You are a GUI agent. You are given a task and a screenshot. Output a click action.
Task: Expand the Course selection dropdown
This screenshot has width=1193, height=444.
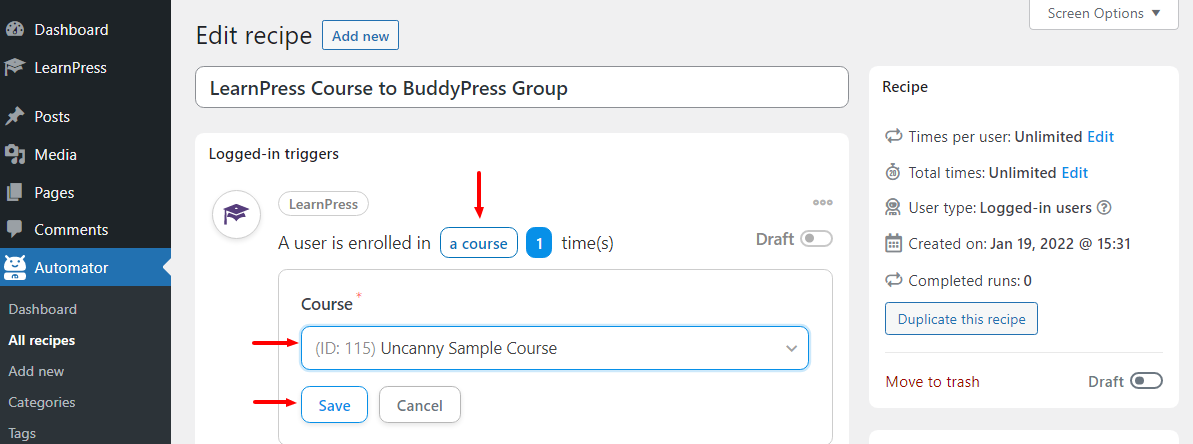[555, 348]
